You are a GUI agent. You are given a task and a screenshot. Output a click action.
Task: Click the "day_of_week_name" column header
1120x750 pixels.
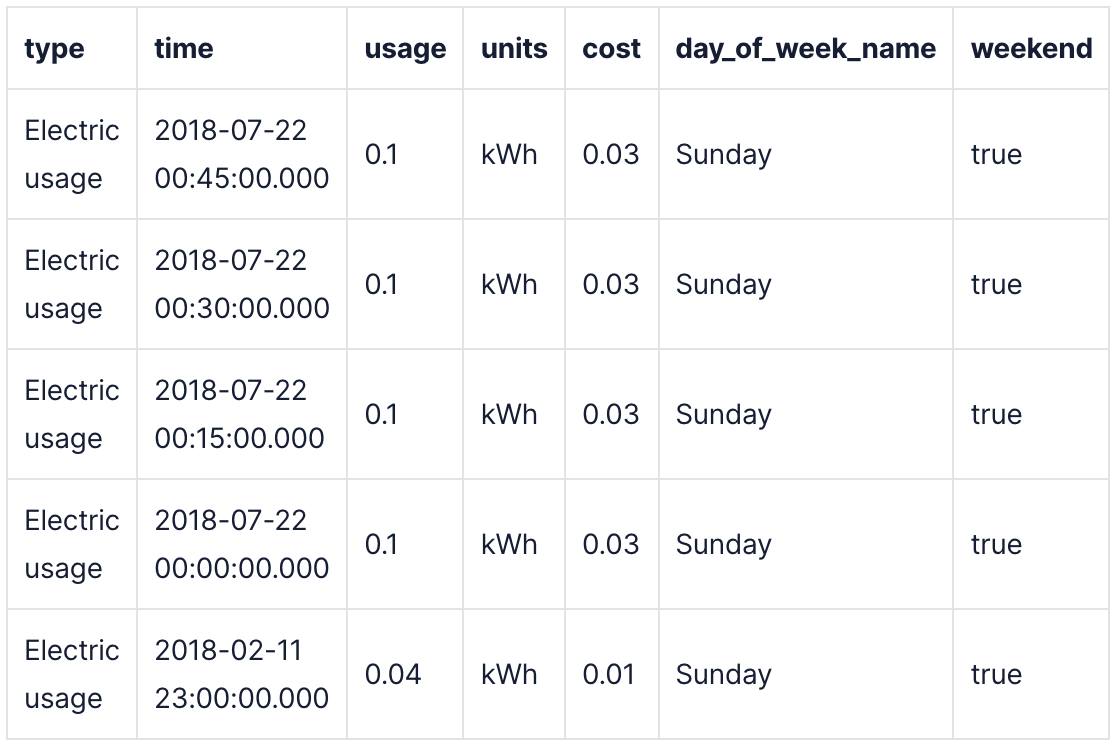(x=805, y=49)
